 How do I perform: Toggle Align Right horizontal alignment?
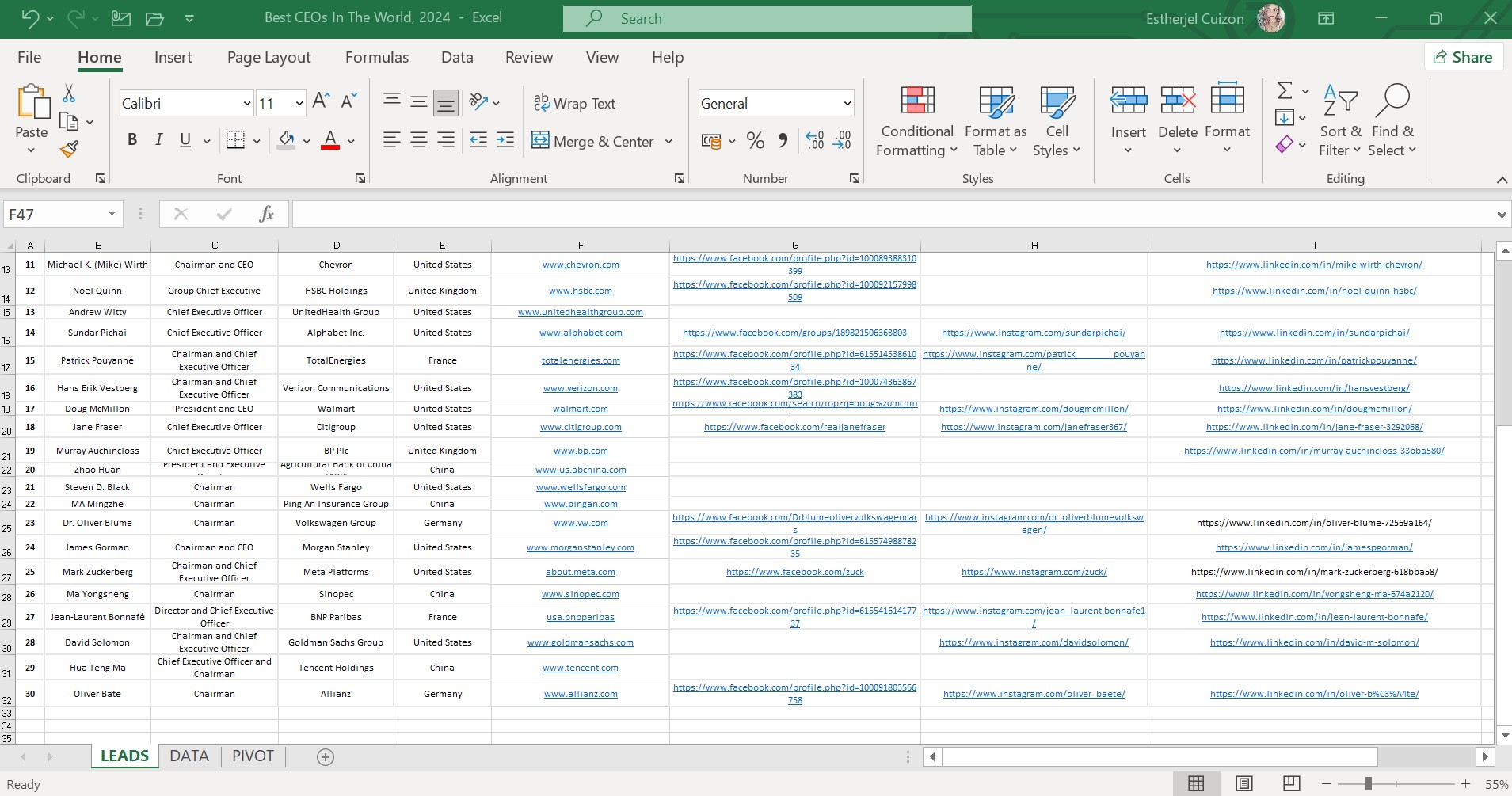coord(446,140)
